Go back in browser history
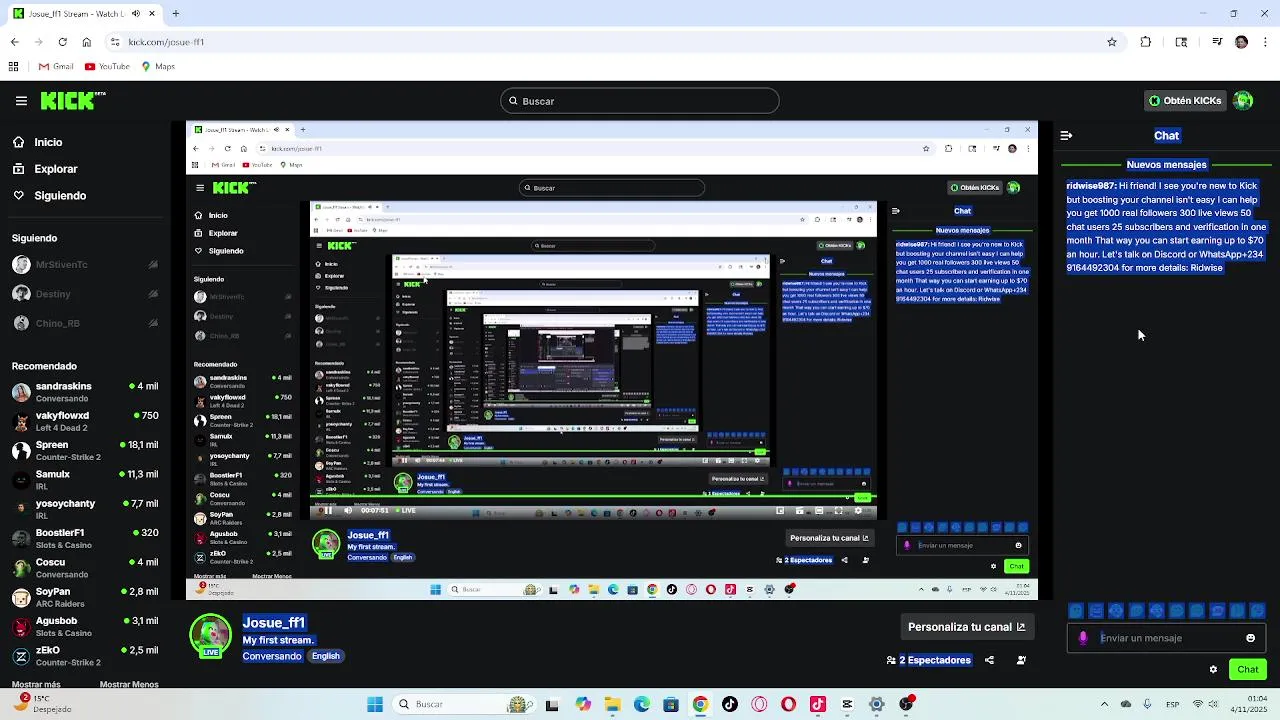 [14, 42]
